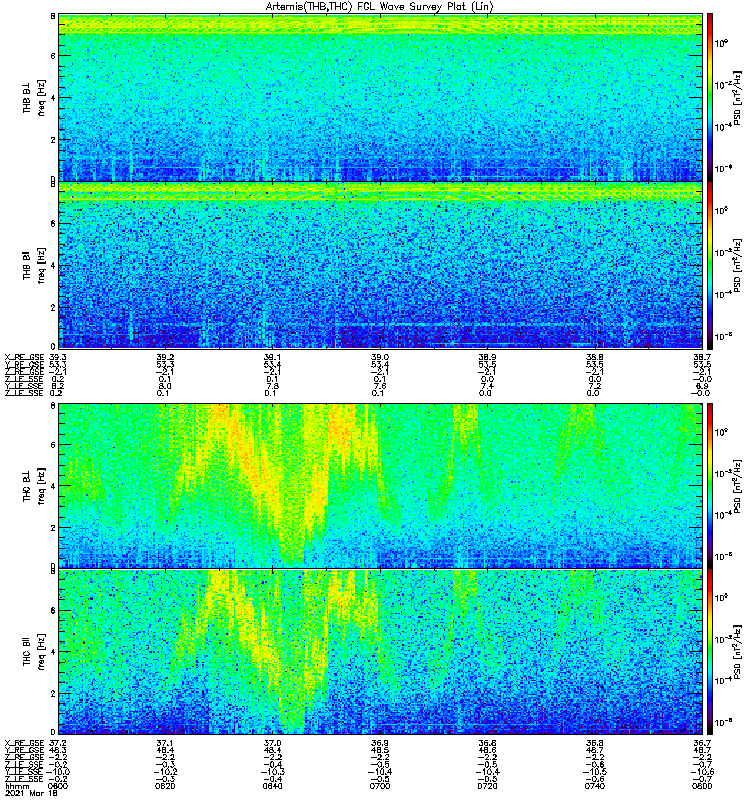Click the 37.0 value in the THC X_RE_GSE row
The width and height of the screenshot is (750, 800).
tap(272, 743)
